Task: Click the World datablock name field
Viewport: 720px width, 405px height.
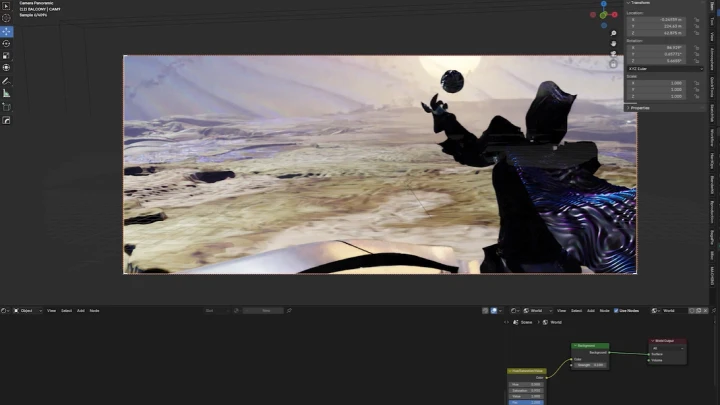Action: 675,311
